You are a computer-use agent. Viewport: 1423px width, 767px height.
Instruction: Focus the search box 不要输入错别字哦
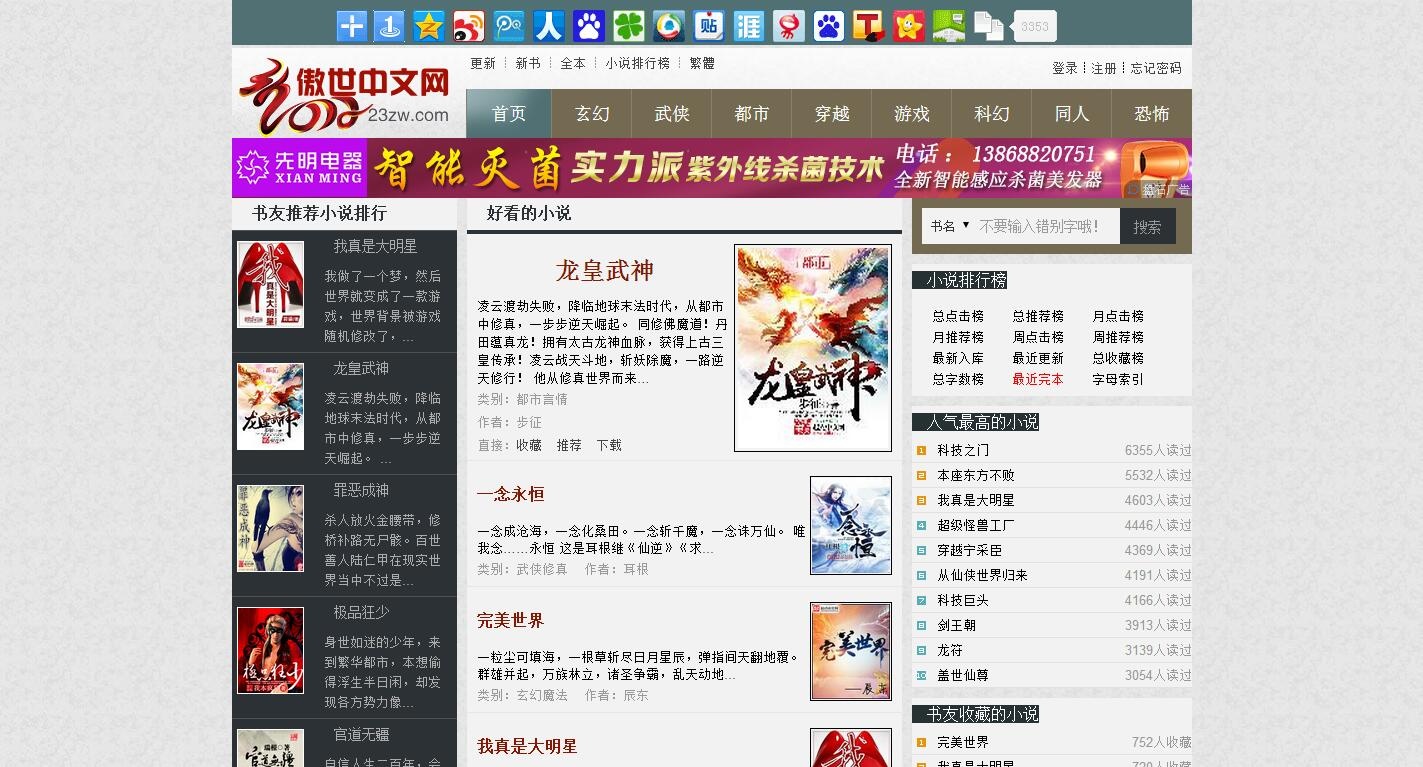pos(1046,227)
